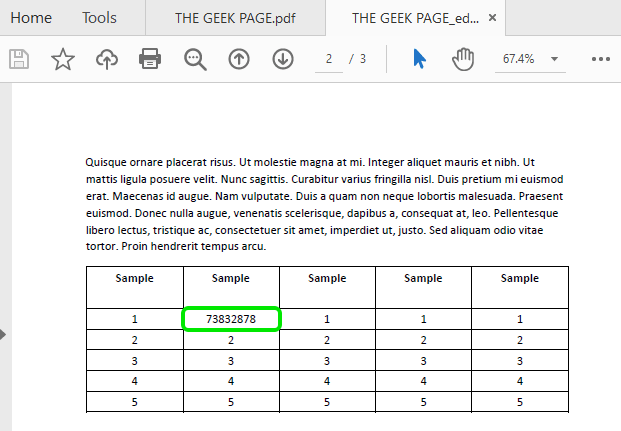The height and width of the screenshot is (431, 621).
Task: Click the page number input field
Action: 329,59
